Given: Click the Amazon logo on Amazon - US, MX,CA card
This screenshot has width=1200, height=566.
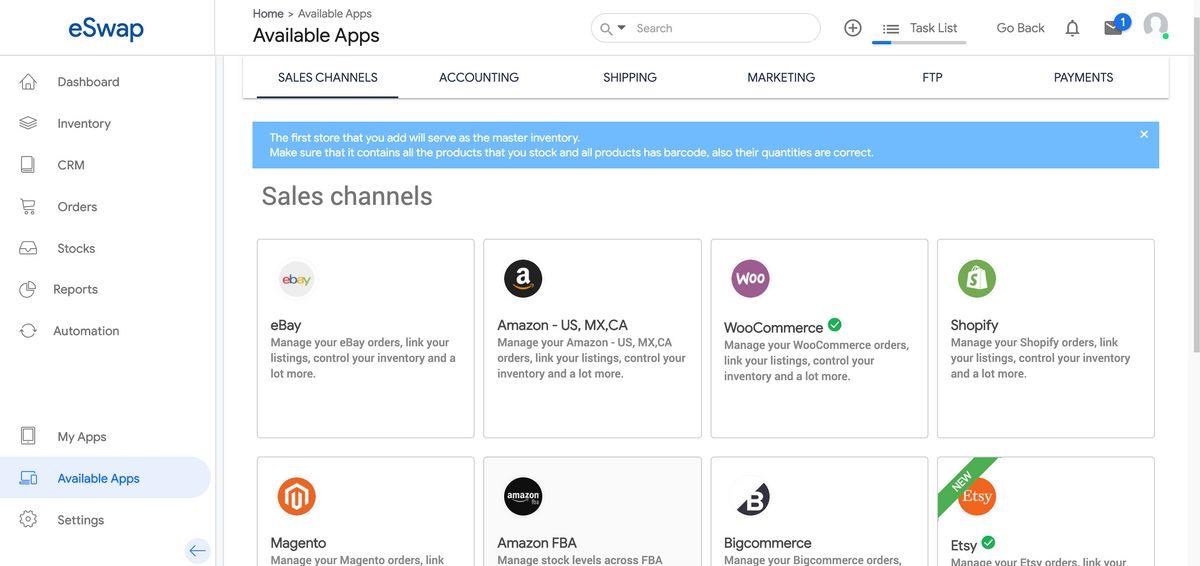Looking at the screenshot, I should click(523, 279).
